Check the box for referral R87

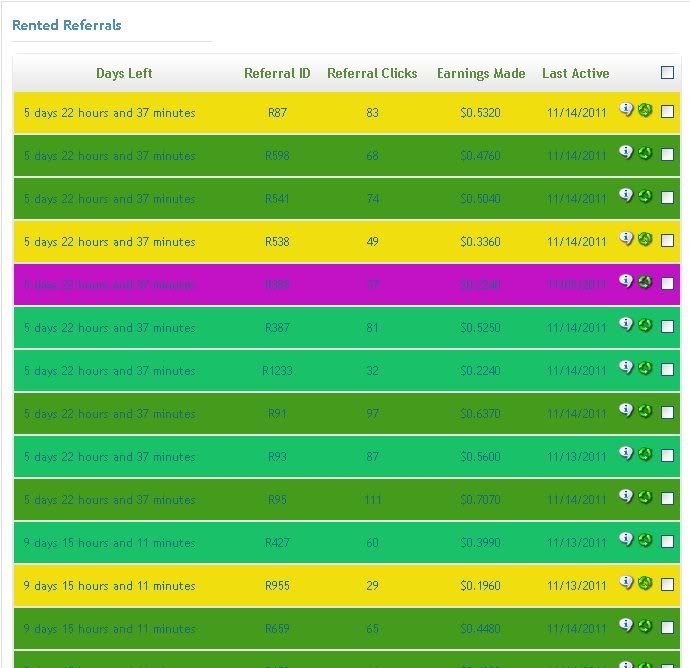pos(667,112)
